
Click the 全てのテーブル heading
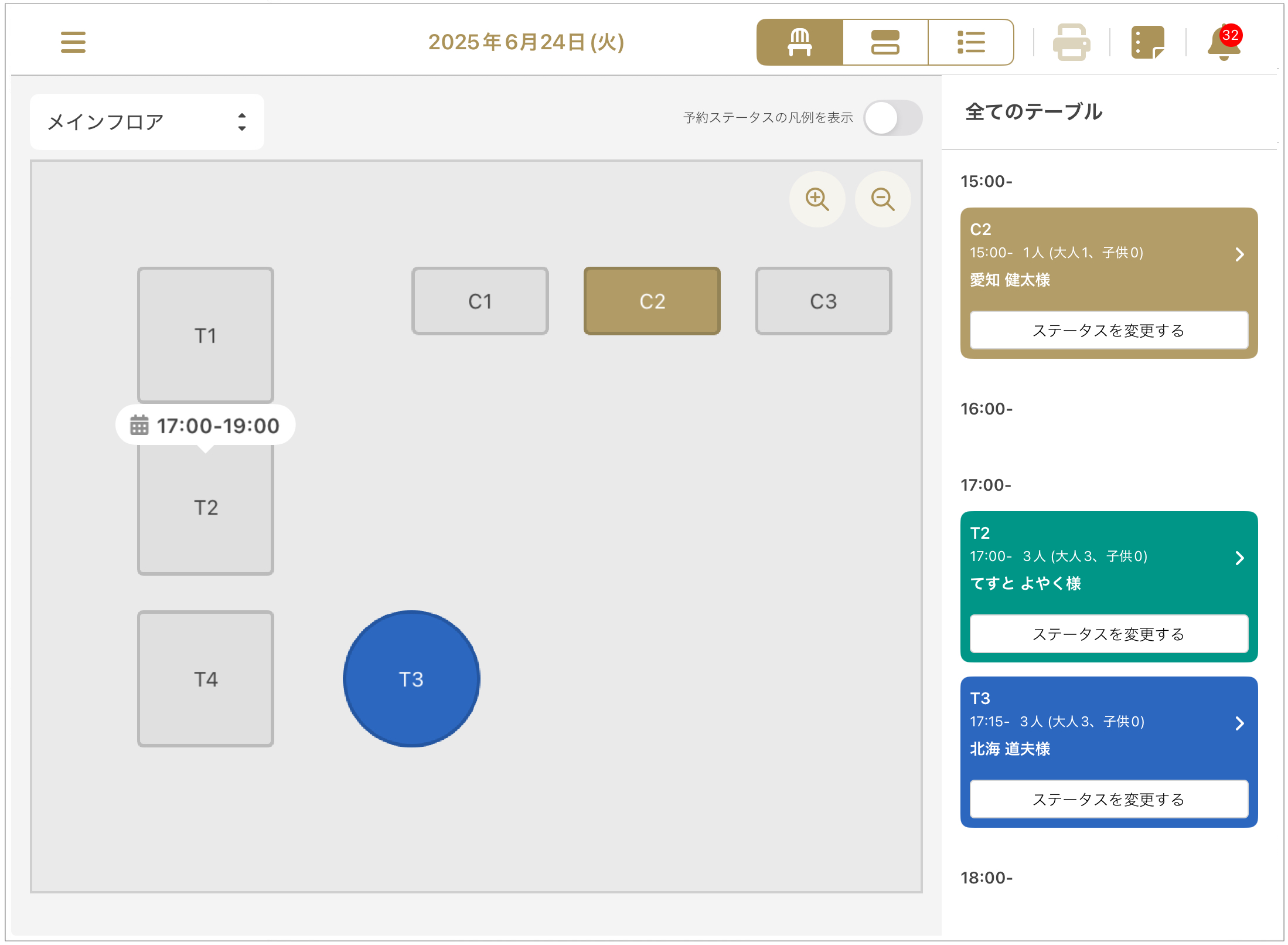coord(1034,112)
